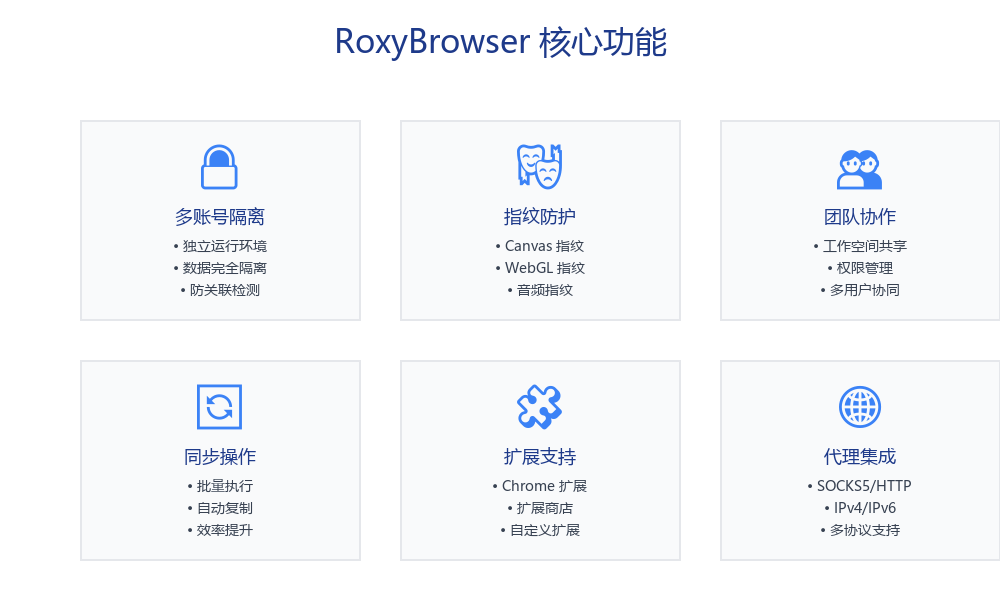This screenshot has width=1000, height=600.
Task: Click the 同步操作 card title
Action: [x=220, y=457]
